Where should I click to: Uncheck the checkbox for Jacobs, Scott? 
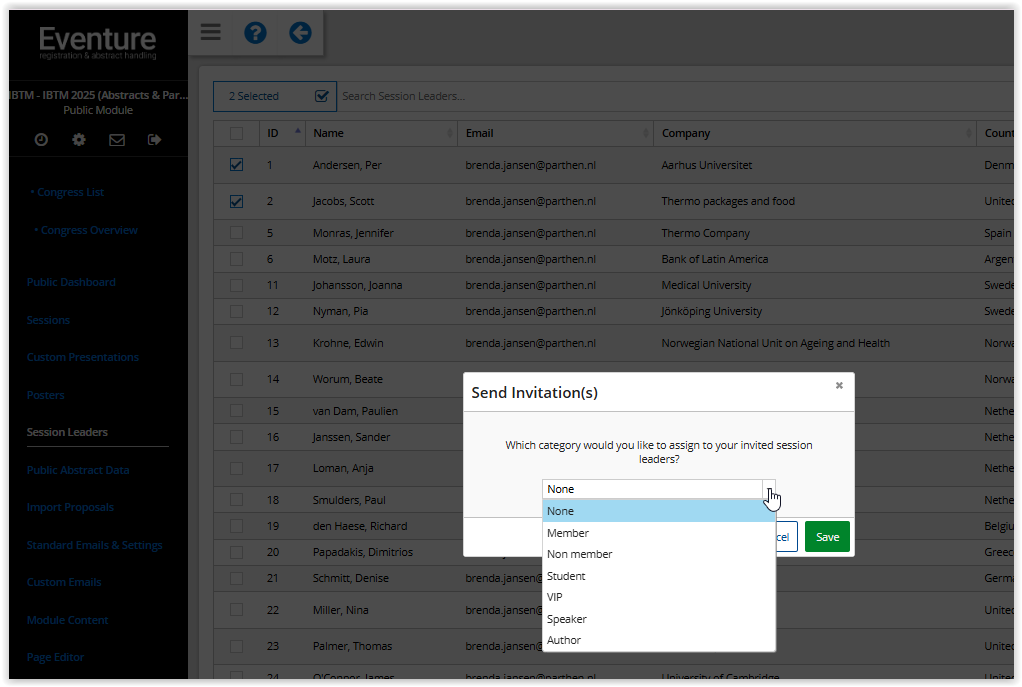tap(236, 201)
